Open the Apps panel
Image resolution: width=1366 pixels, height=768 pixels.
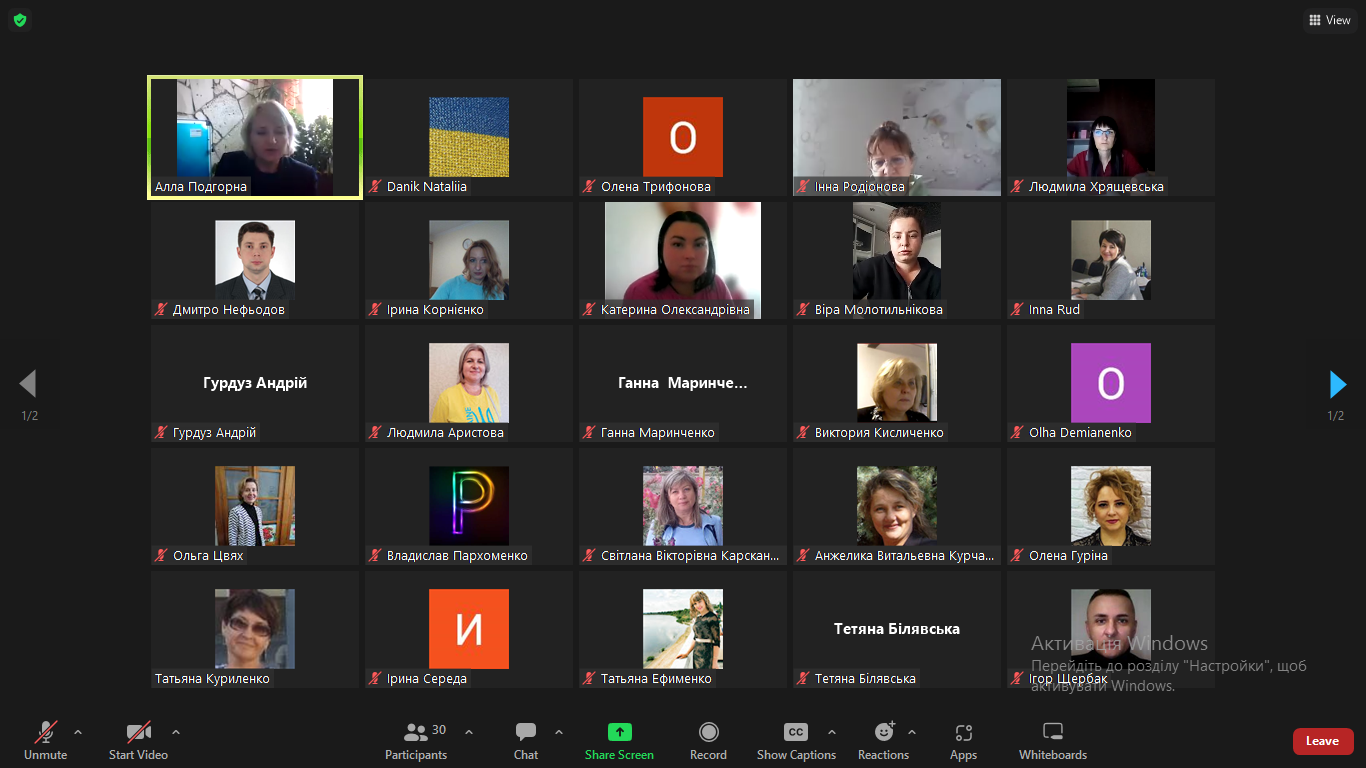(x=963, y=740)
